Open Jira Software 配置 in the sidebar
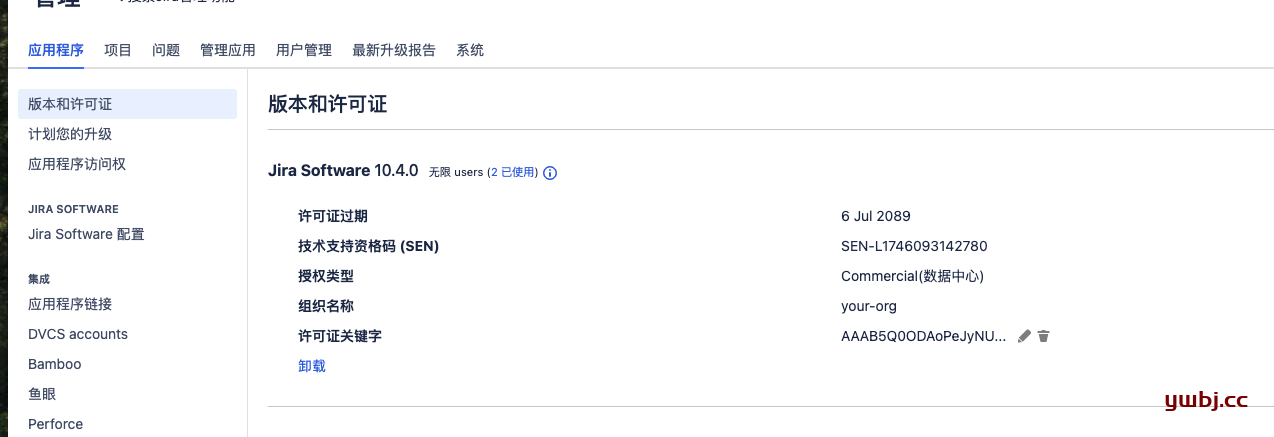The width and height of the screenshot is (1274, 437). pyautogui.click(x=86, y=234)
